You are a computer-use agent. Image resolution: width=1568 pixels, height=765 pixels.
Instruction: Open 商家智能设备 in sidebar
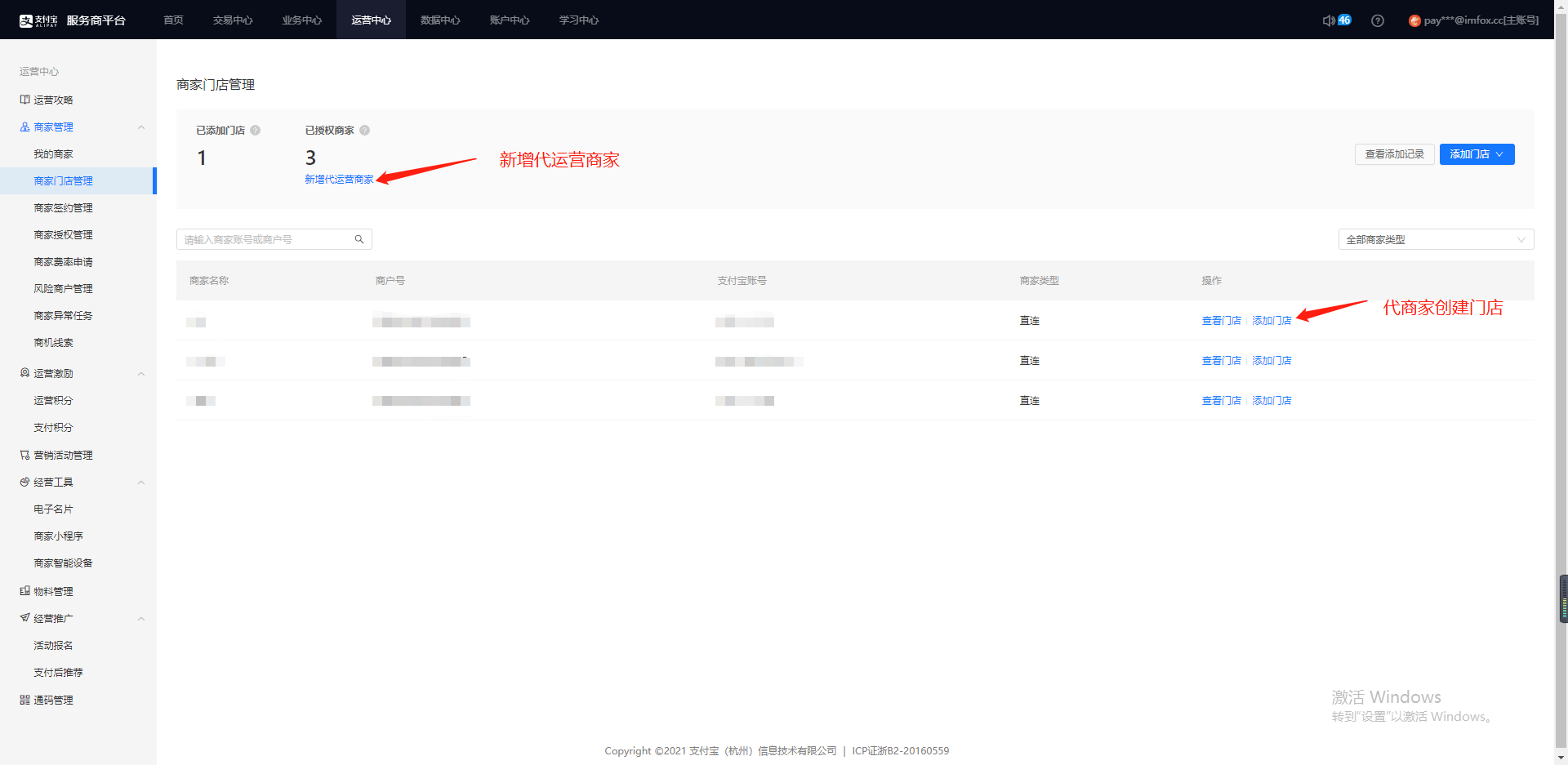point(63,563)
